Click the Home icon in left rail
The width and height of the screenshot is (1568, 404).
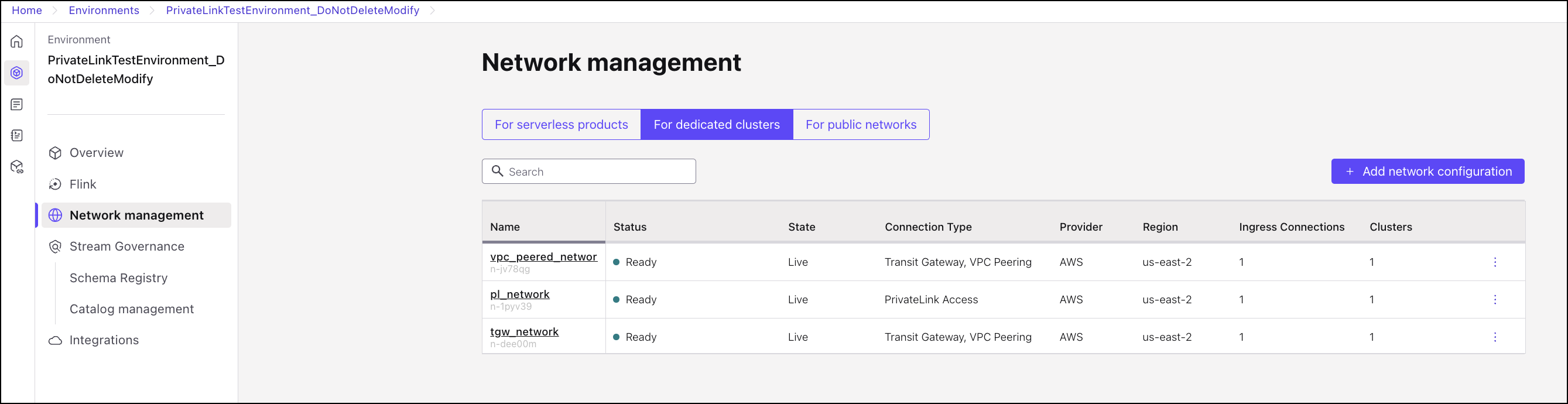point(17,42)
